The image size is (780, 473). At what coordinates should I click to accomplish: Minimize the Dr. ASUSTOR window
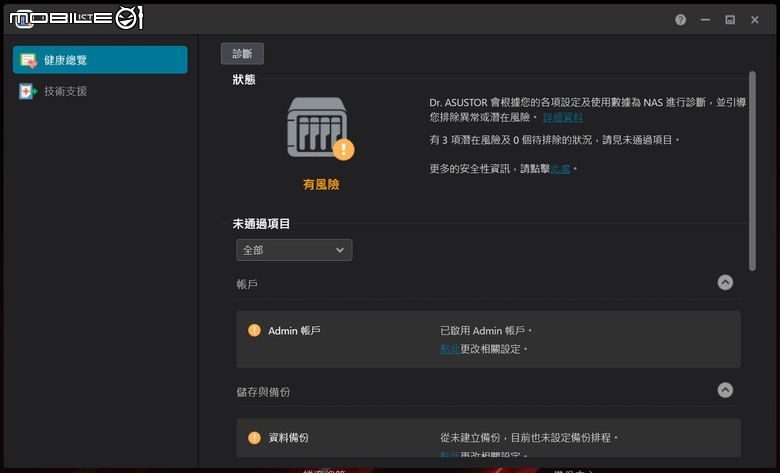click(x=705, y=19)
